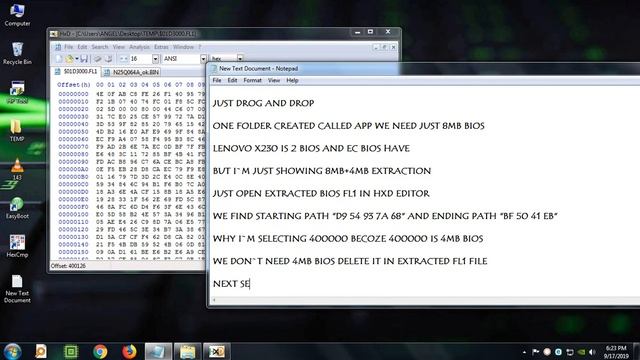Open the Window menu in HxD

coord(183,47)
